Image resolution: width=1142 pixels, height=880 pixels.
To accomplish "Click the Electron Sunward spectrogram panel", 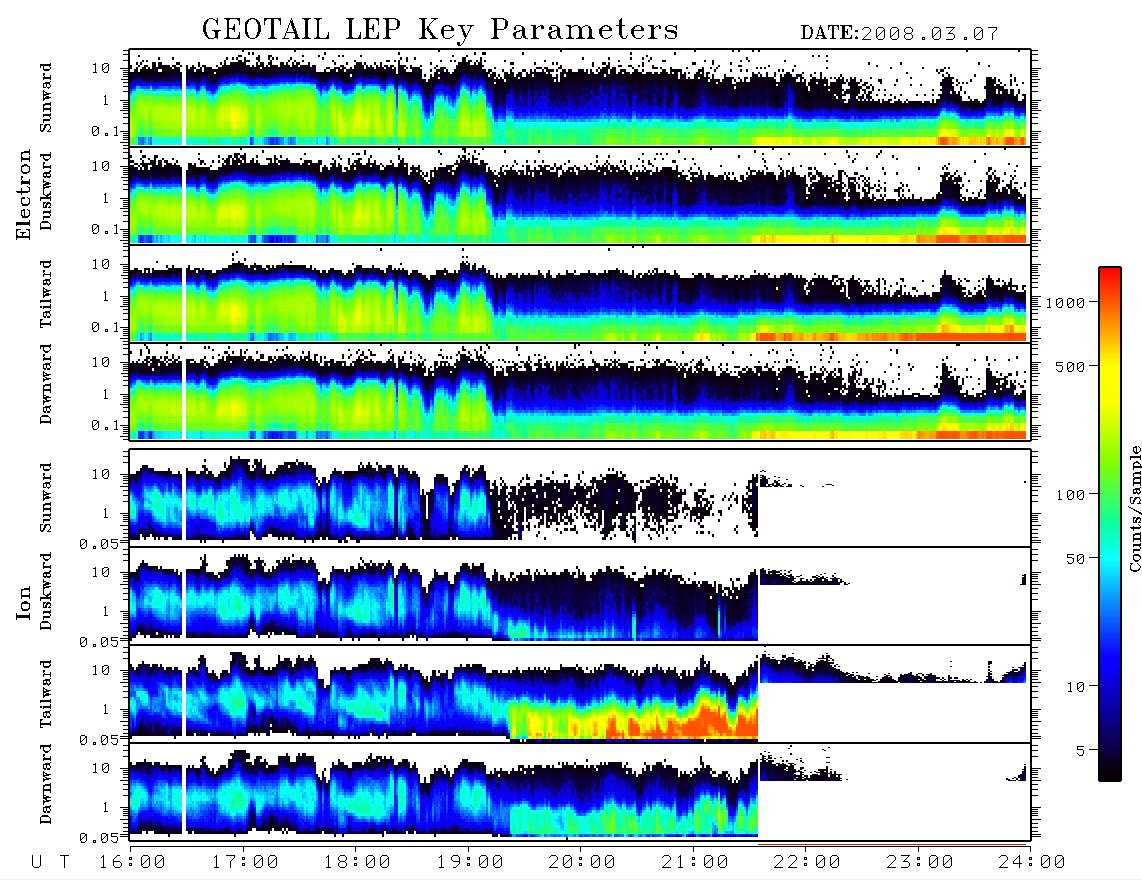I will click(x=580, y=98).
